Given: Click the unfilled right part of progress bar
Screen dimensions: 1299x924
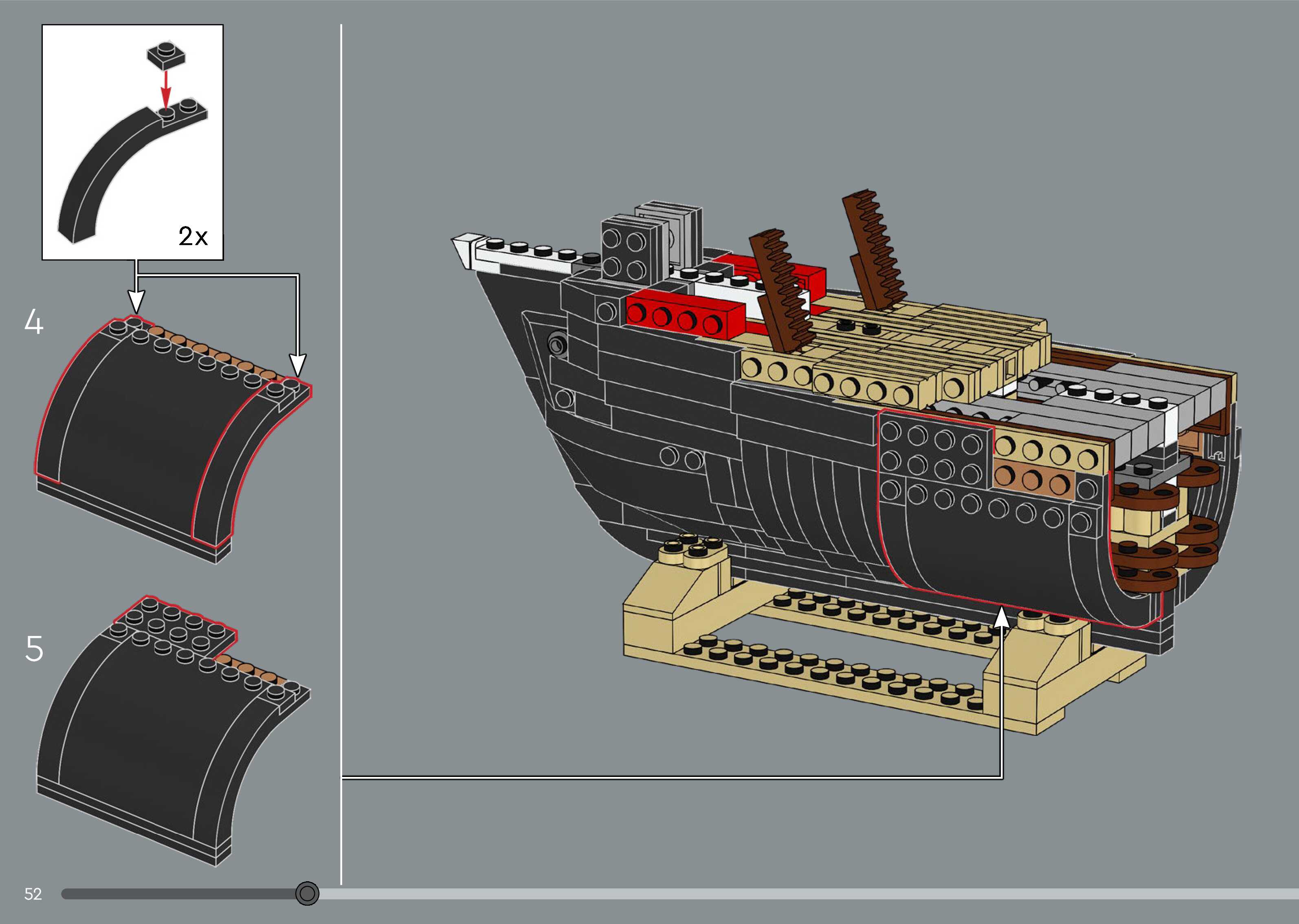Looking at the screenshot, I should [x=796, y=894].
